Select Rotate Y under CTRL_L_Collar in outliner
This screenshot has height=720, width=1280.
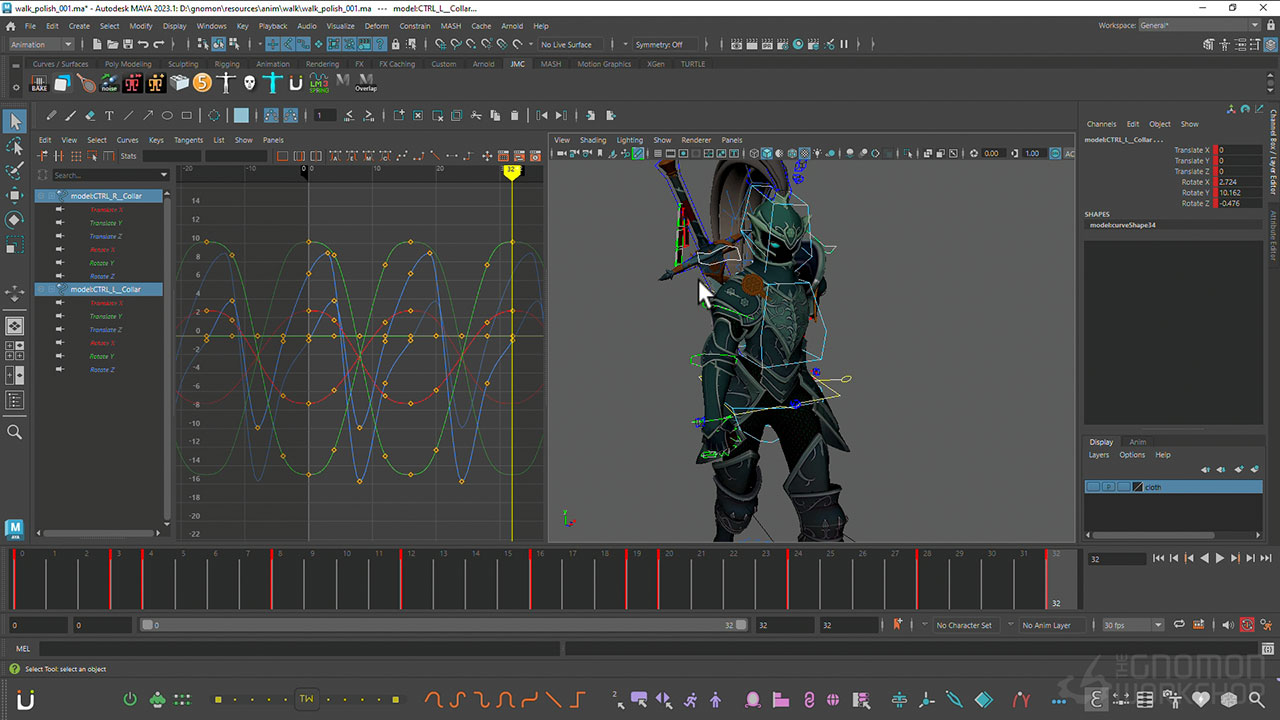click(101, 356)
